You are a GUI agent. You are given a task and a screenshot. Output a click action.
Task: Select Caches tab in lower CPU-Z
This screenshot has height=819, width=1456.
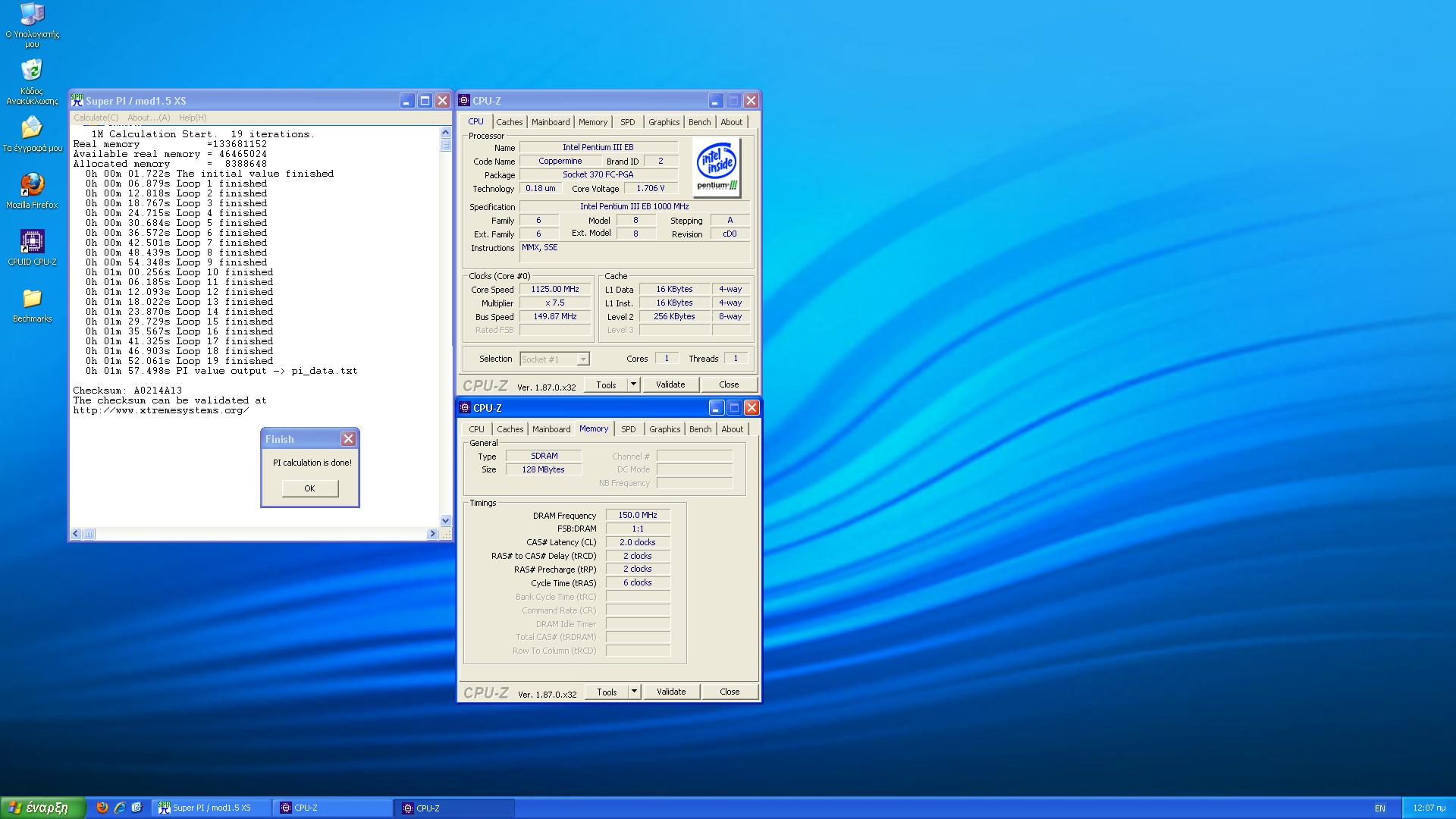(510, 429)
